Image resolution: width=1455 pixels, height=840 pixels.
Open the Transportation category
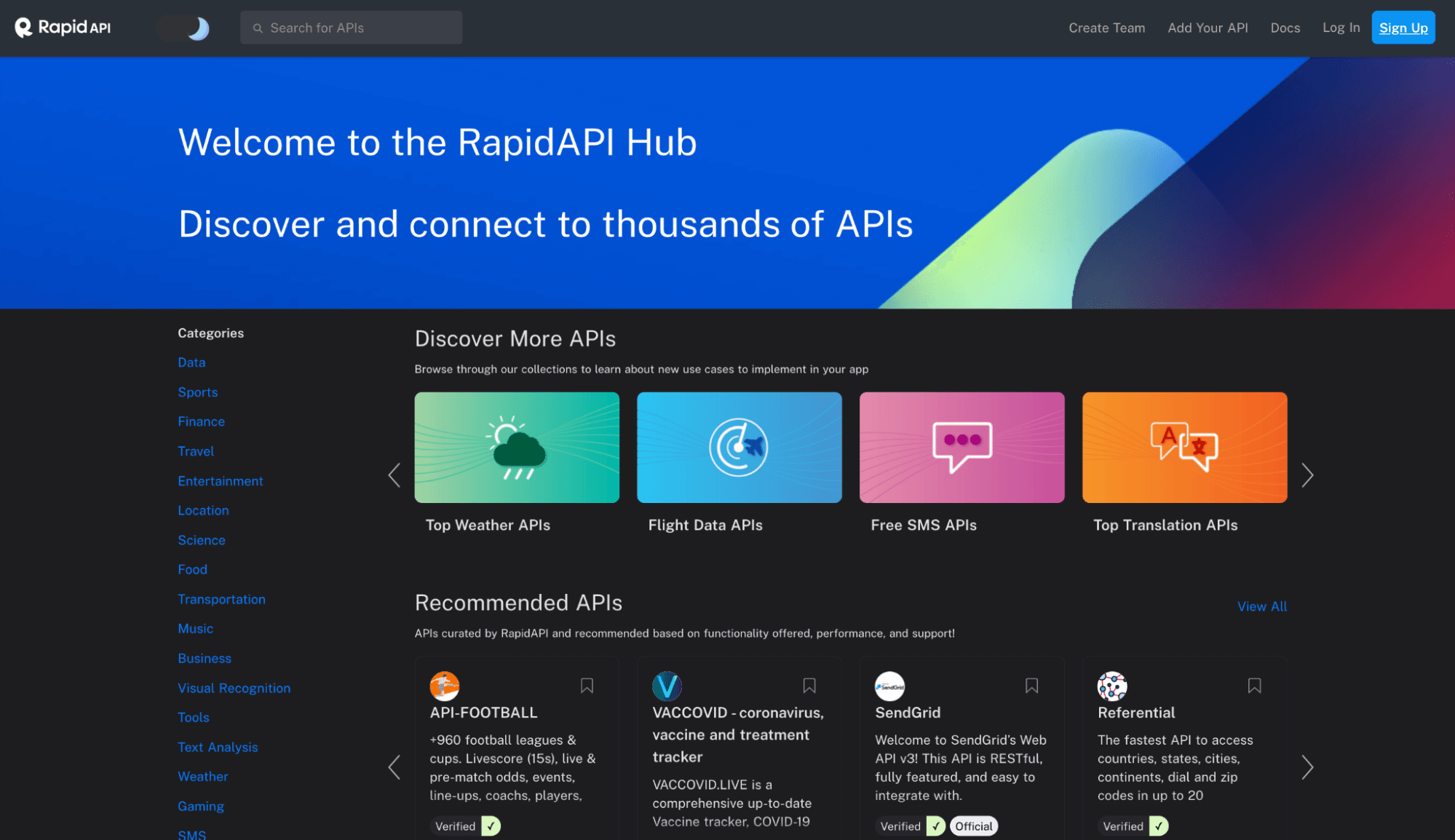(x=221, y=599)
